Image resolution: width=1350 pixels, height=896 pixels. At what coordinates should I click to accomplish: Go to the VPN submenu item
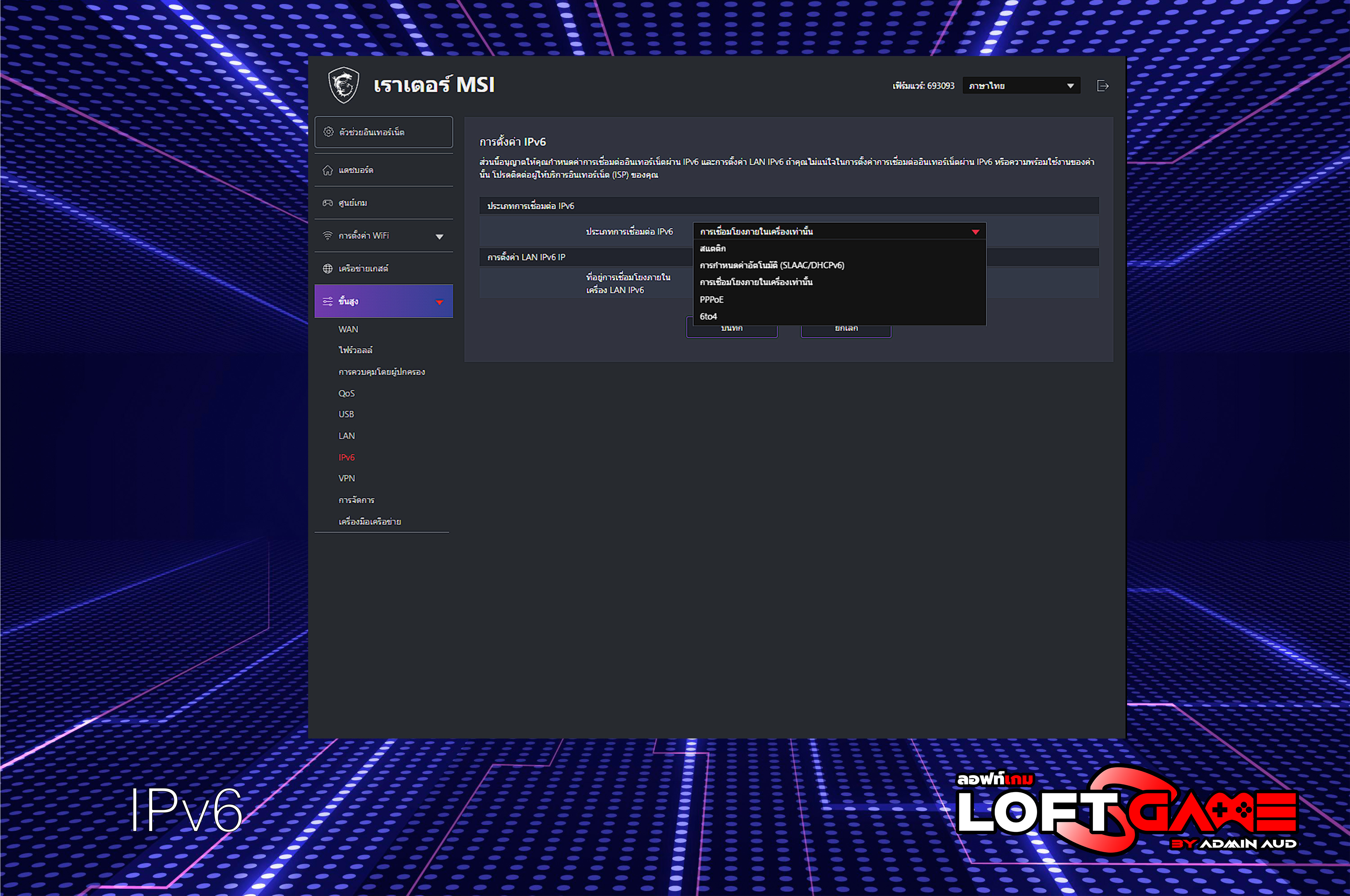pyautogui.click(x=346, y=478)
